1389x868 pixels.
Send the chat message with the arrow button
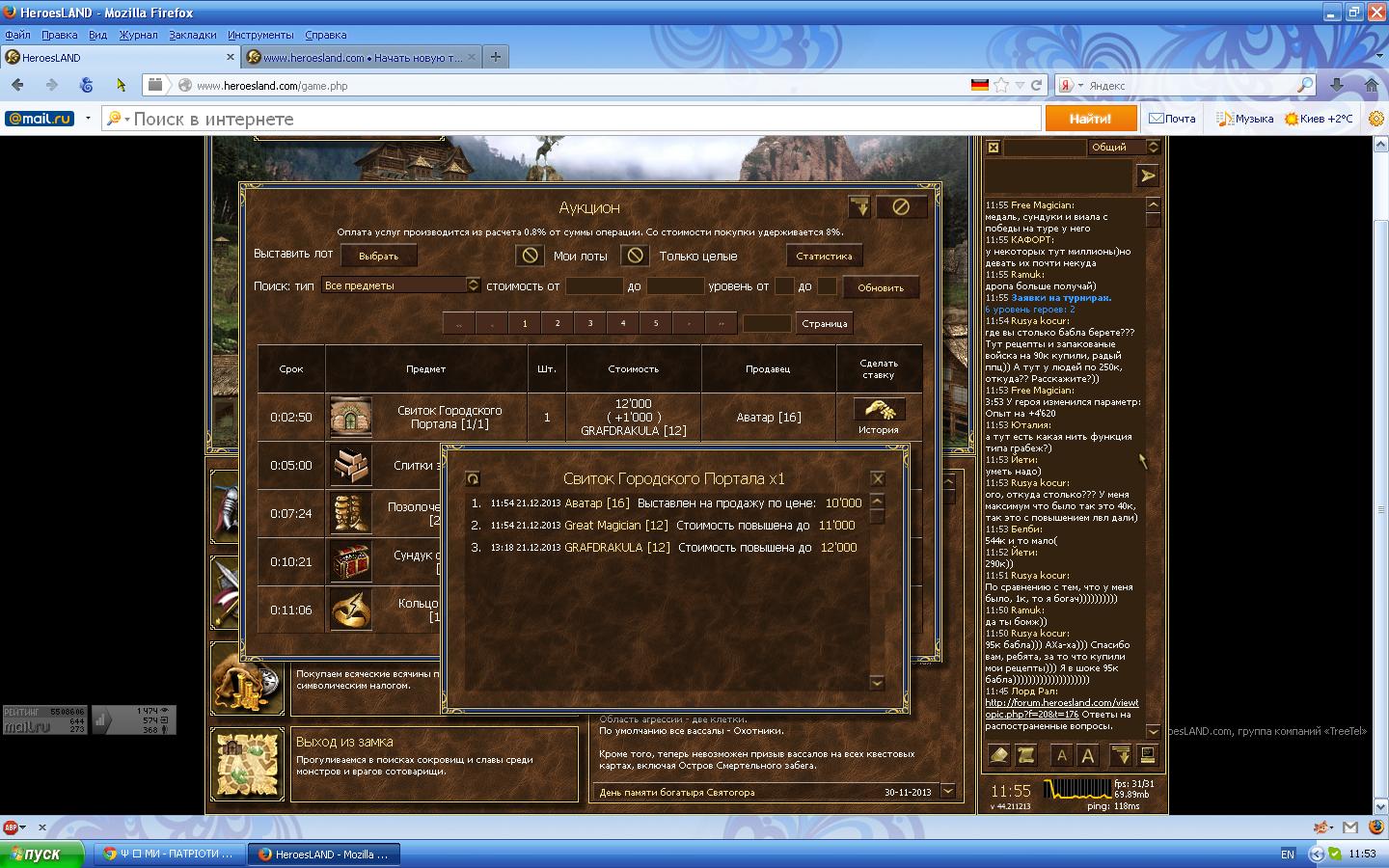pyautogui.click(x=1147, y=176)
